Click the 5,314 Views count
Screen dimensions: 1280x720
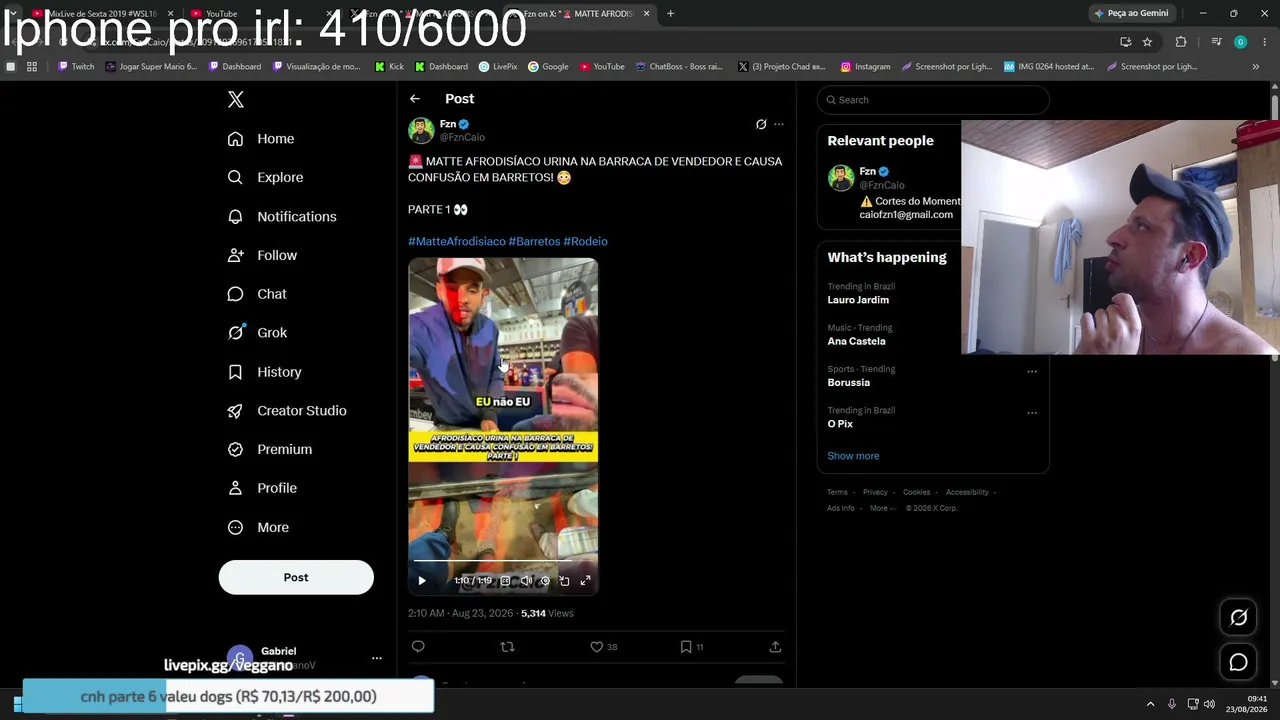coord(547,613)
